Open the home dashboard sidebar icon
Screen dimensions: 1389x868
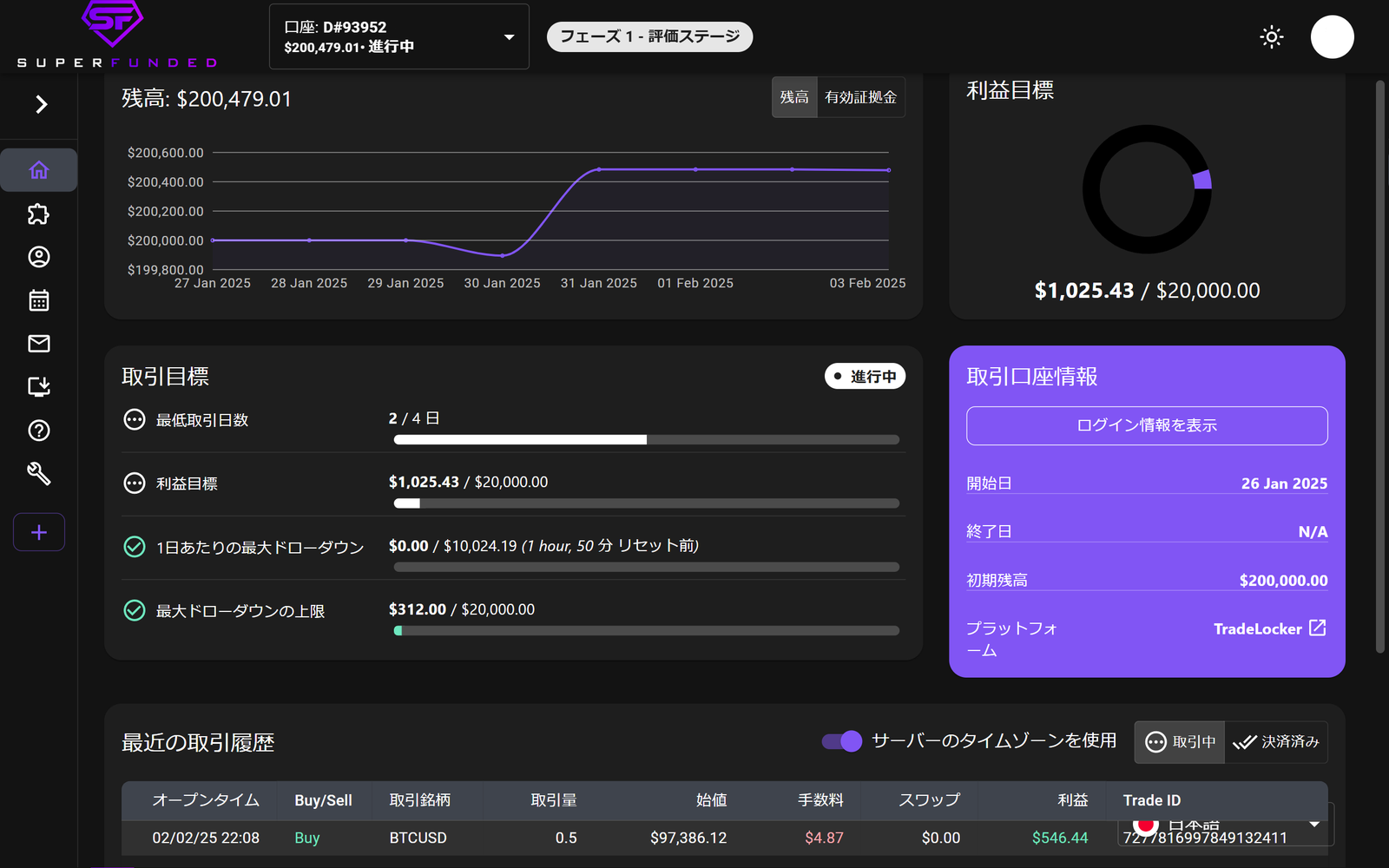pyautogui.click(x=39, y=170)
